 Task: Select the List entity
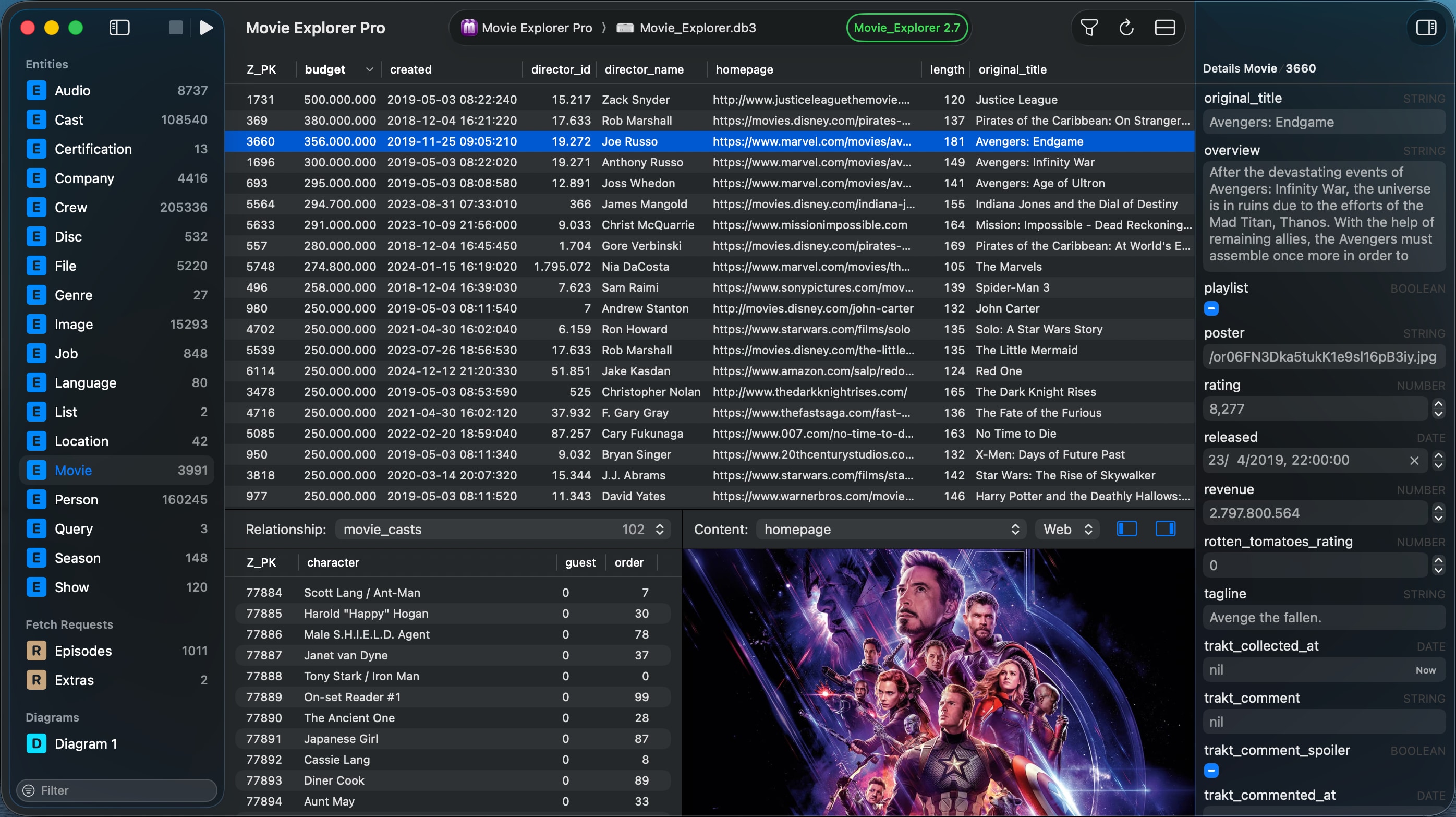click(x=117, y=412)
